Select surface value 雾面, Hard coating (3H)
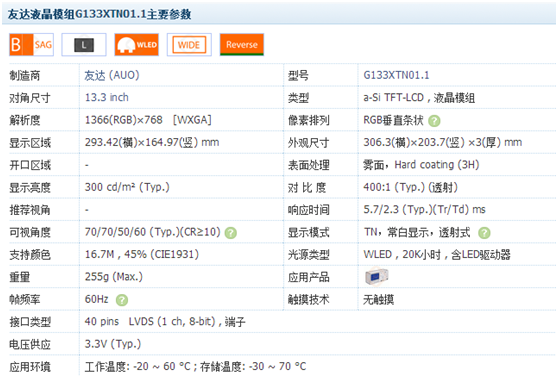The height and width of the screenshot is (378, 558). [x=421, y=164]
